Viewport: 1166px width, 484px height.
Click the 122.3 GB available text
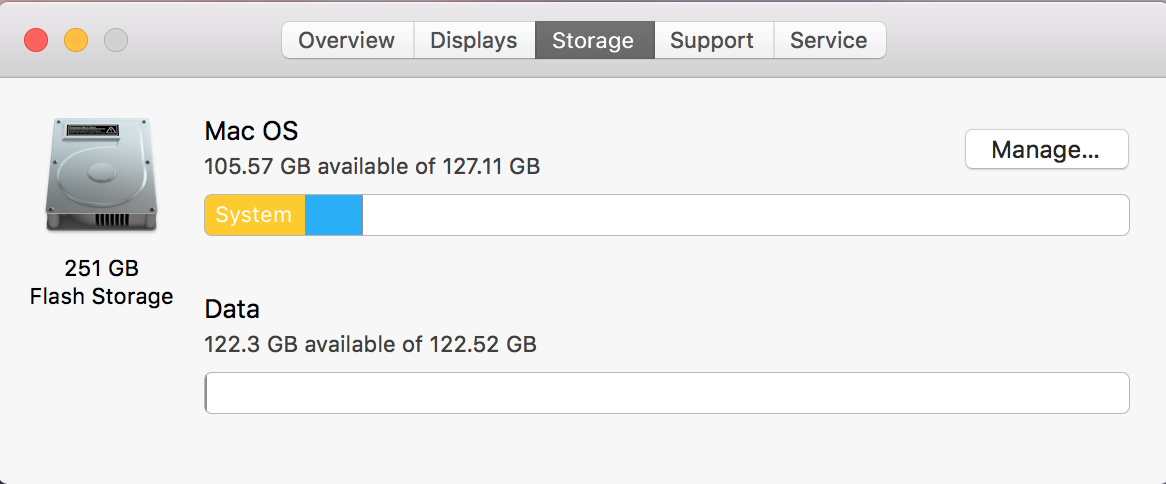[x=370, y=345]
